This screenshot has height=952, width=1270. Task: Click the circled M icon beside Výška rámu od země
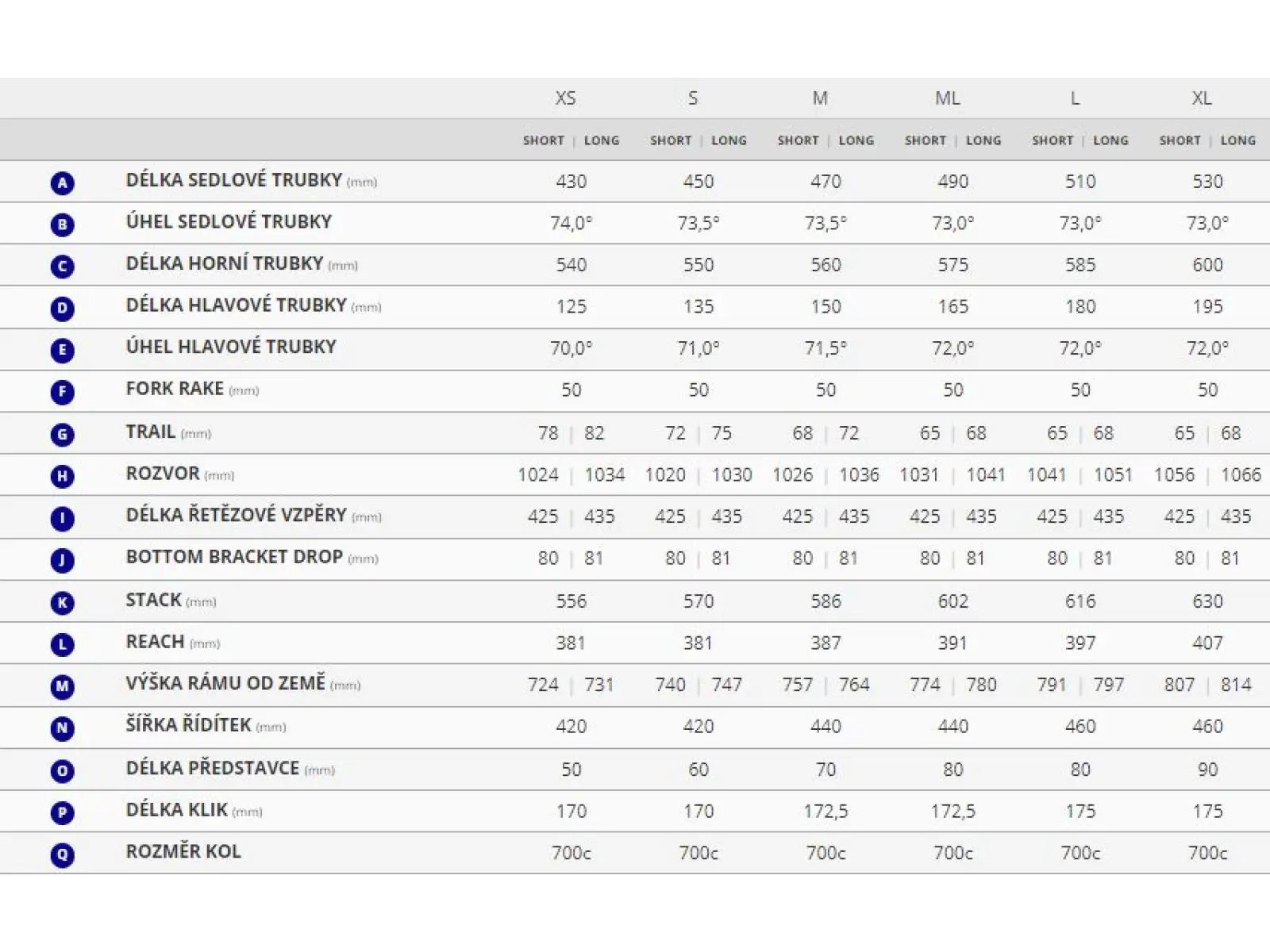coord(62,686)
